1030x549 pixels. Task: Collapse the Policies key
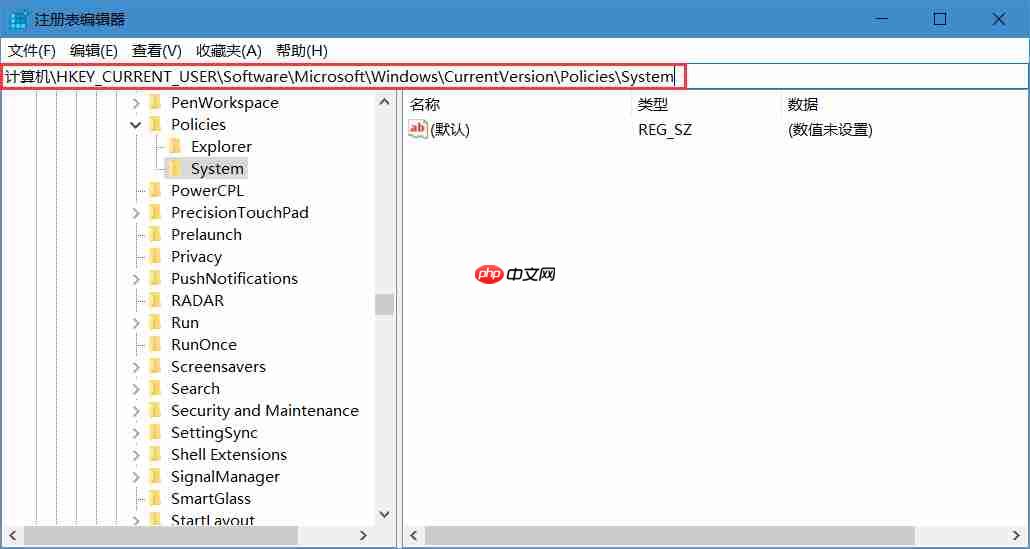point(136,125)
